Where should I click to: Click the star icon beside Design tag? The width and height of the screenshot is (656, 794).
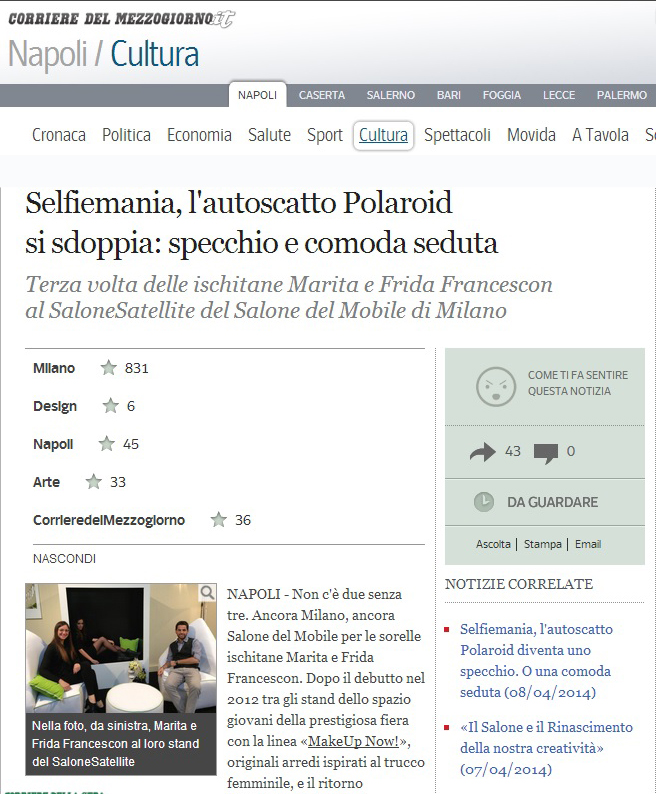click(x=110, y=406)
